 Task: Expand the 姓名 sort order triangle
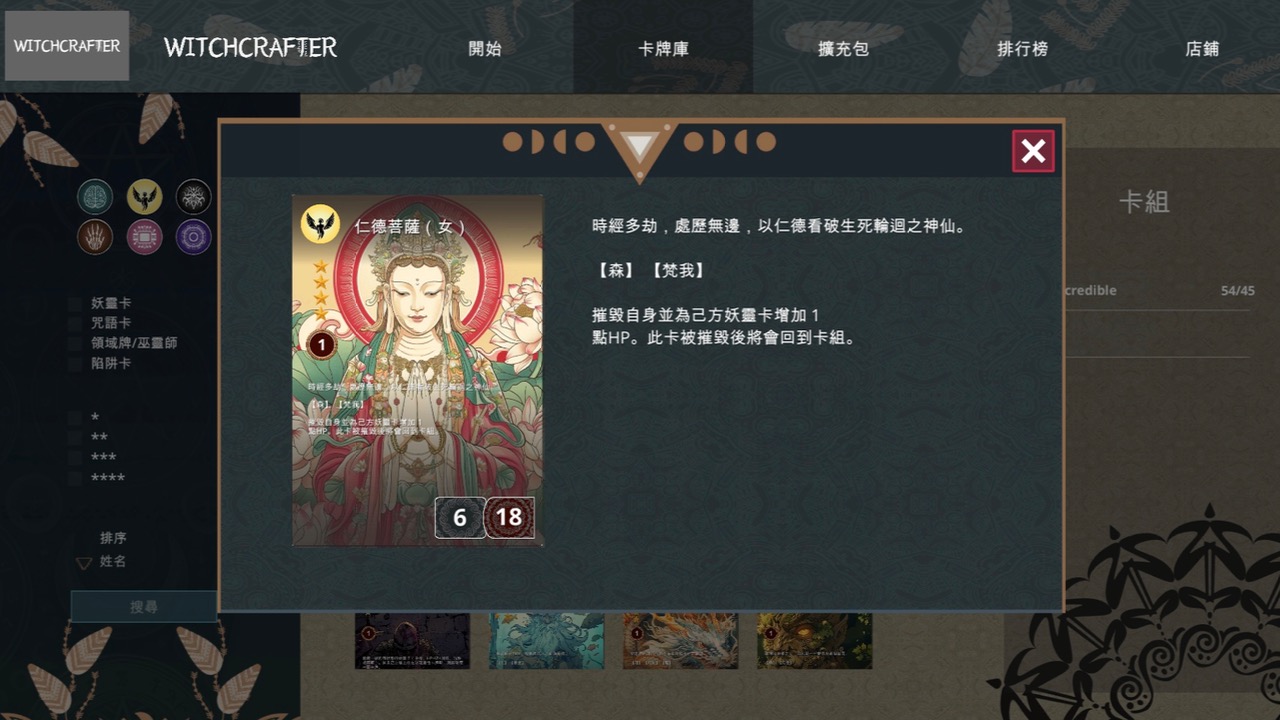click(84, 563)
